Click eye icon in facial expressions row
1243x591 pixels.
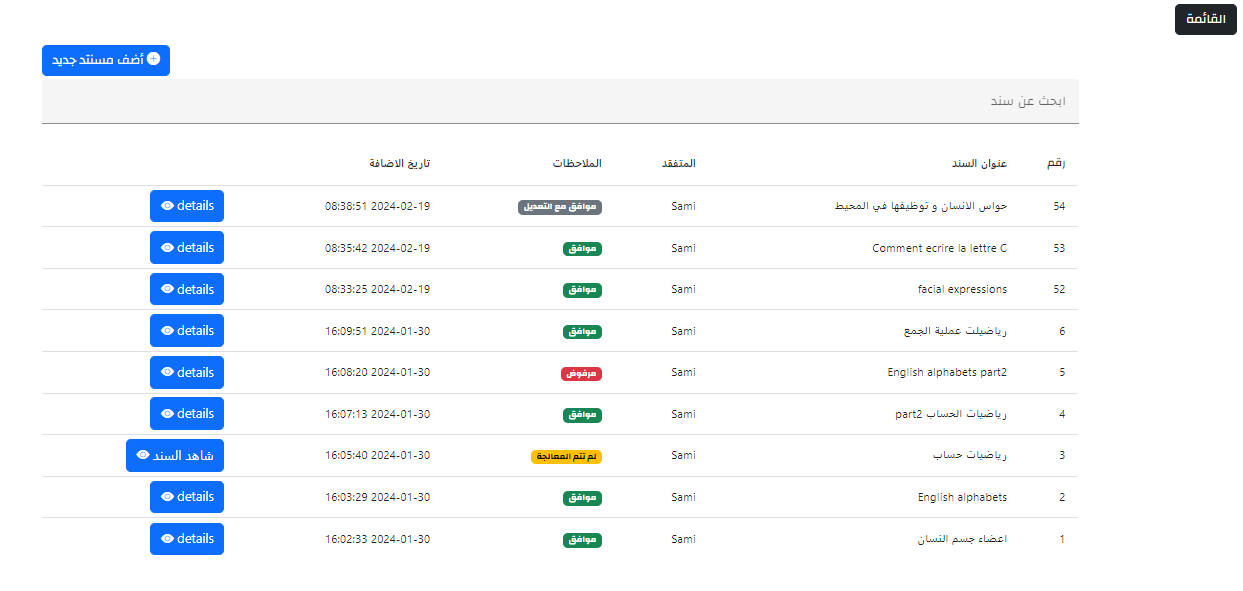167,290
